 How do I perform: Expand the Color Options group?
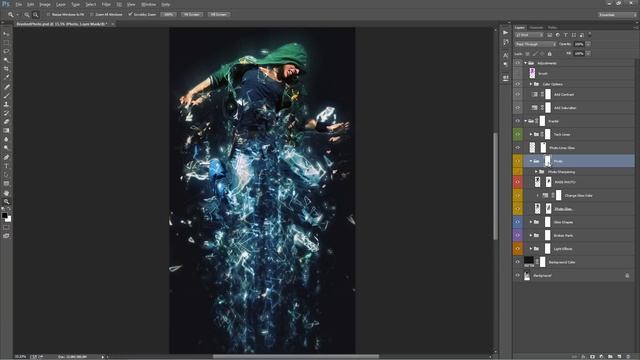531,84
